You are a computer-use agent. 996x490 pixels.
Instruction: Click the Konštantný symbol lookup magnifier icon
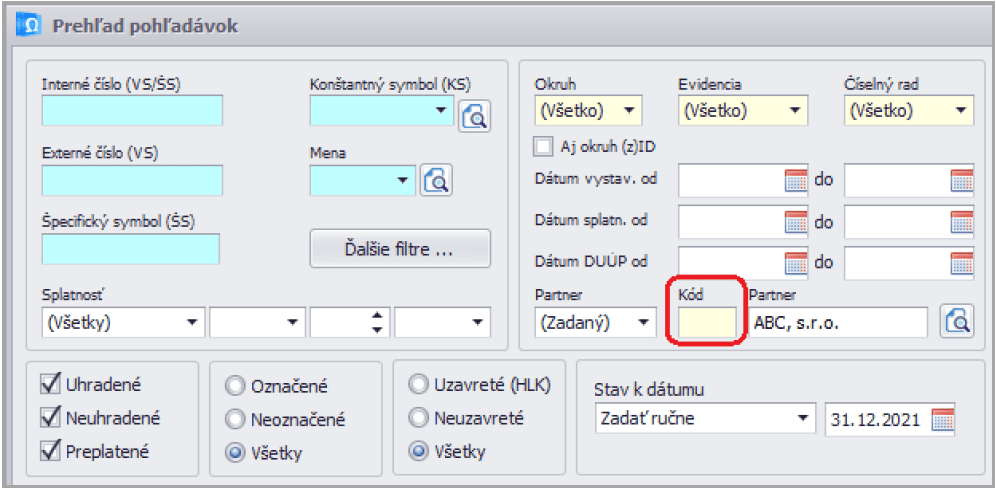point(474,117)
